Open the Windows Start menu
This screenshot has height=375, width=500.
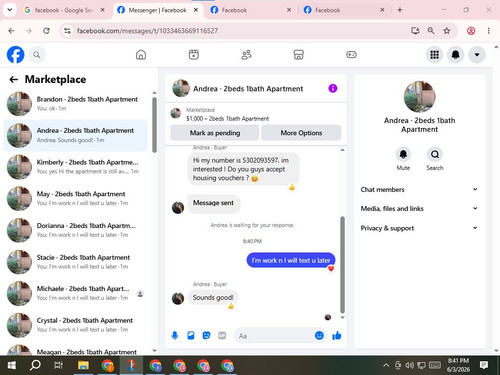[x=12, y=366]
